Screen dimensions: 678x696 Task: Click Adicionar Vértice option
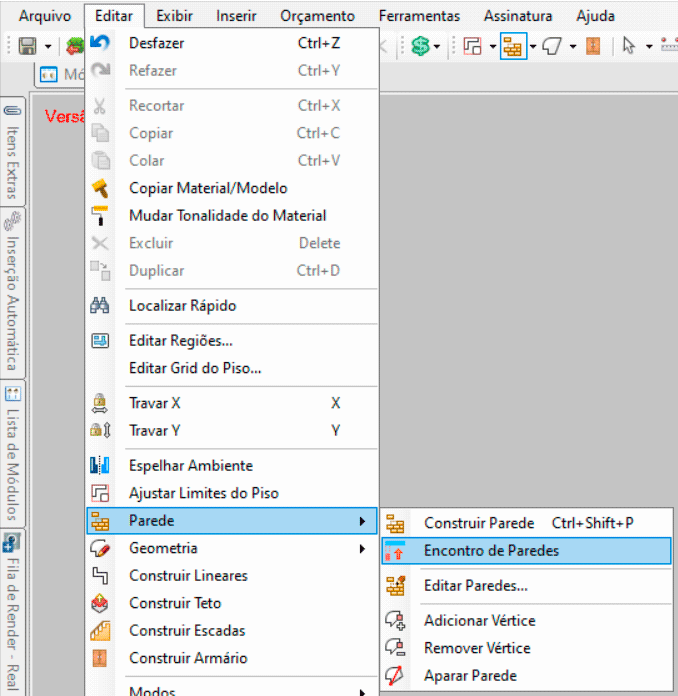(x=479, y=621)
